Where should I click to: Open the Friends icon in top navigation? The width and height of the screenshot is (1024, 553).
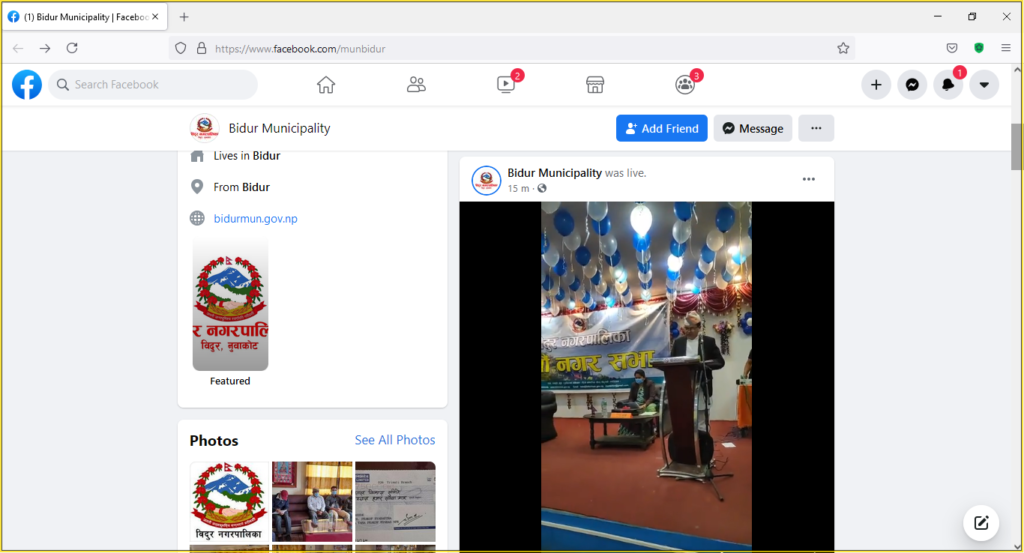(x=416, y=85)
